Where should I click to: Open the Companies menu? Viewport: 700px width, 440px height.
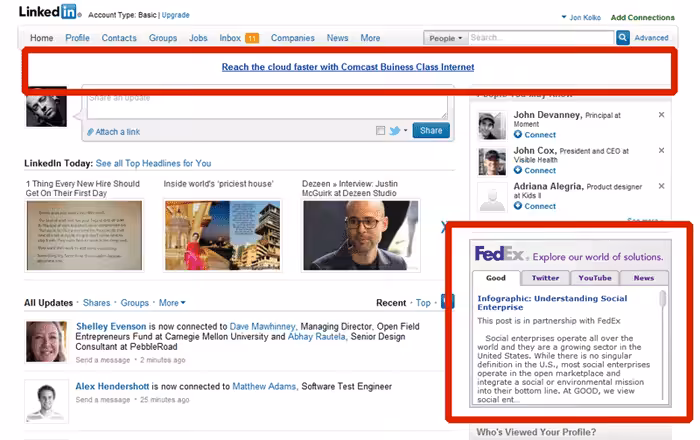293,38
